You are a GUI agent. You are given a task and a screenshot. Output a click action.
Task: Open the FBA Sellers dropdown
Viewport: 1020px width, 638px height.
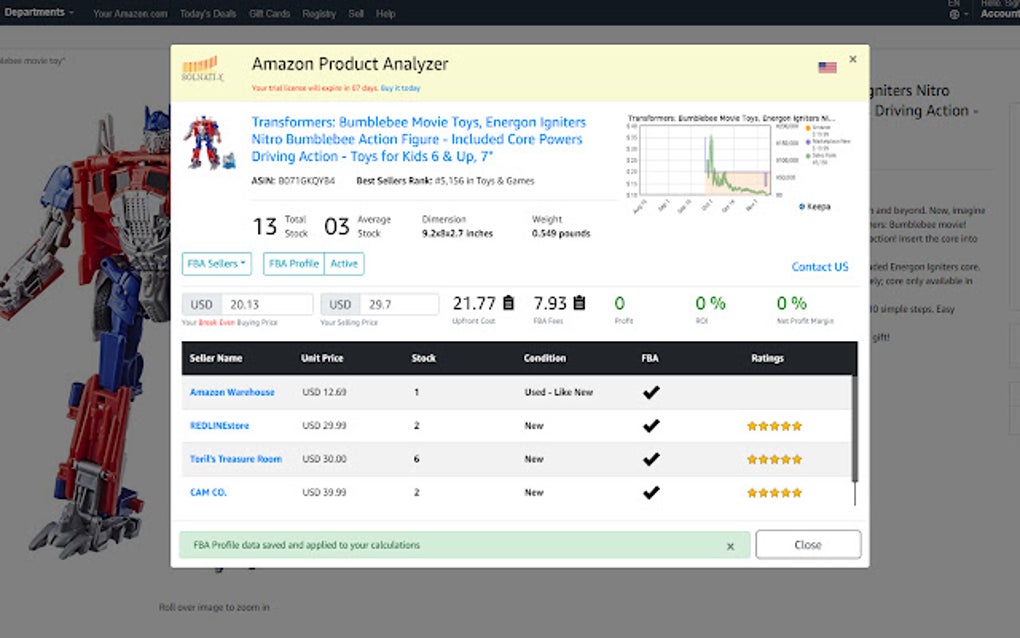click(x=216, y=264)
